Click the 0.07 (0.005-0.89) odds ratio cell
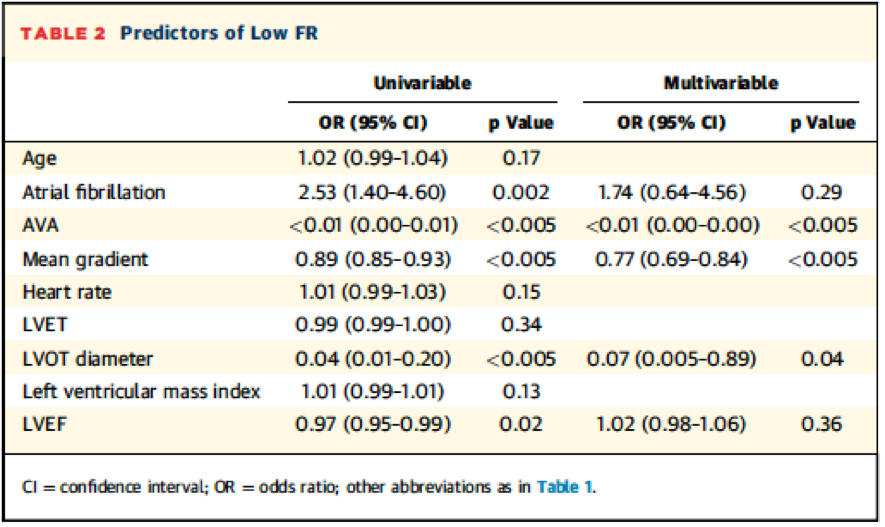Viewport: 885px width, 527px height. (671, 358)
